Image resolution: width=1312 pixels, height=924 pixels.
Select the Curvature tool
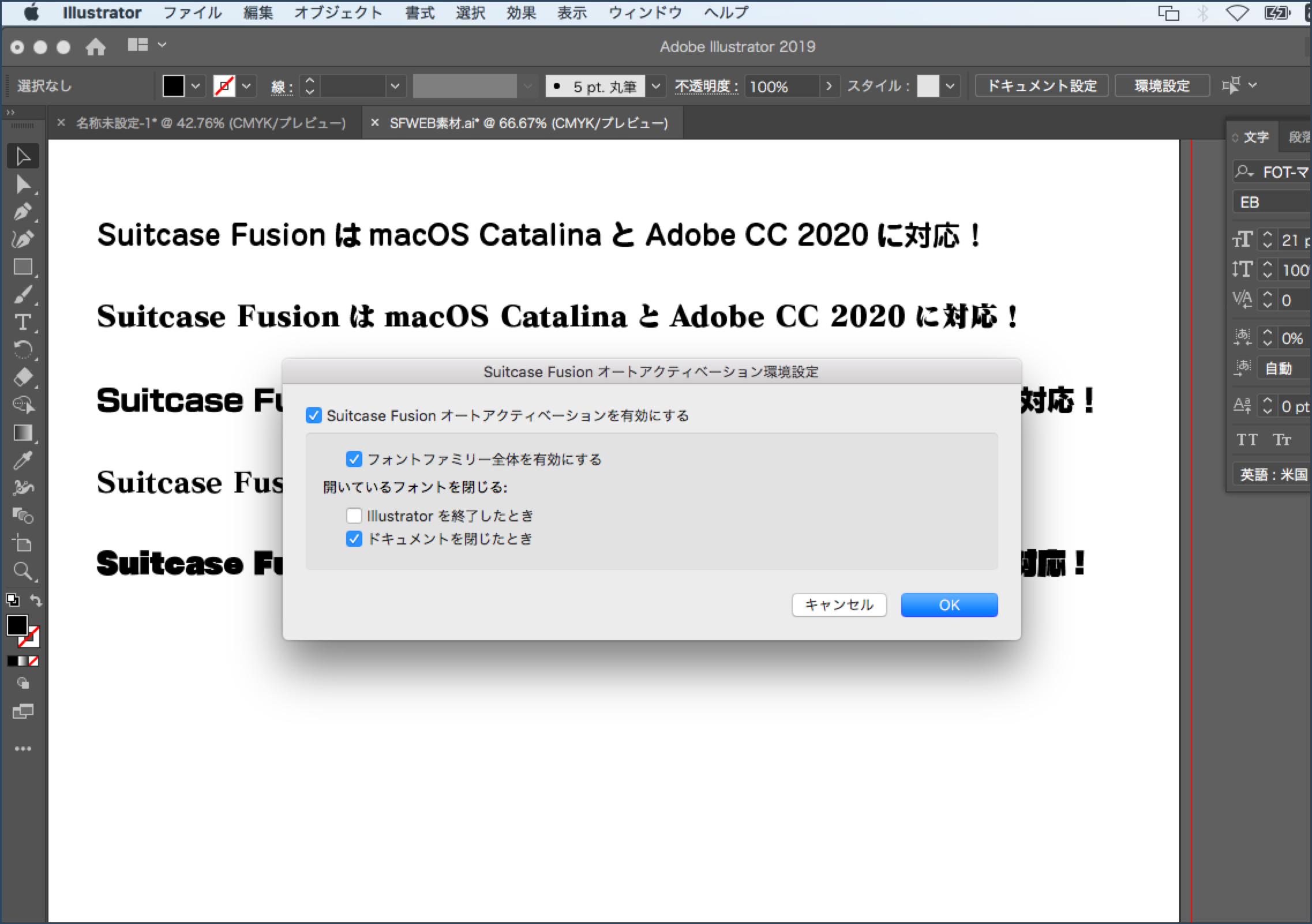coord(23,239)
